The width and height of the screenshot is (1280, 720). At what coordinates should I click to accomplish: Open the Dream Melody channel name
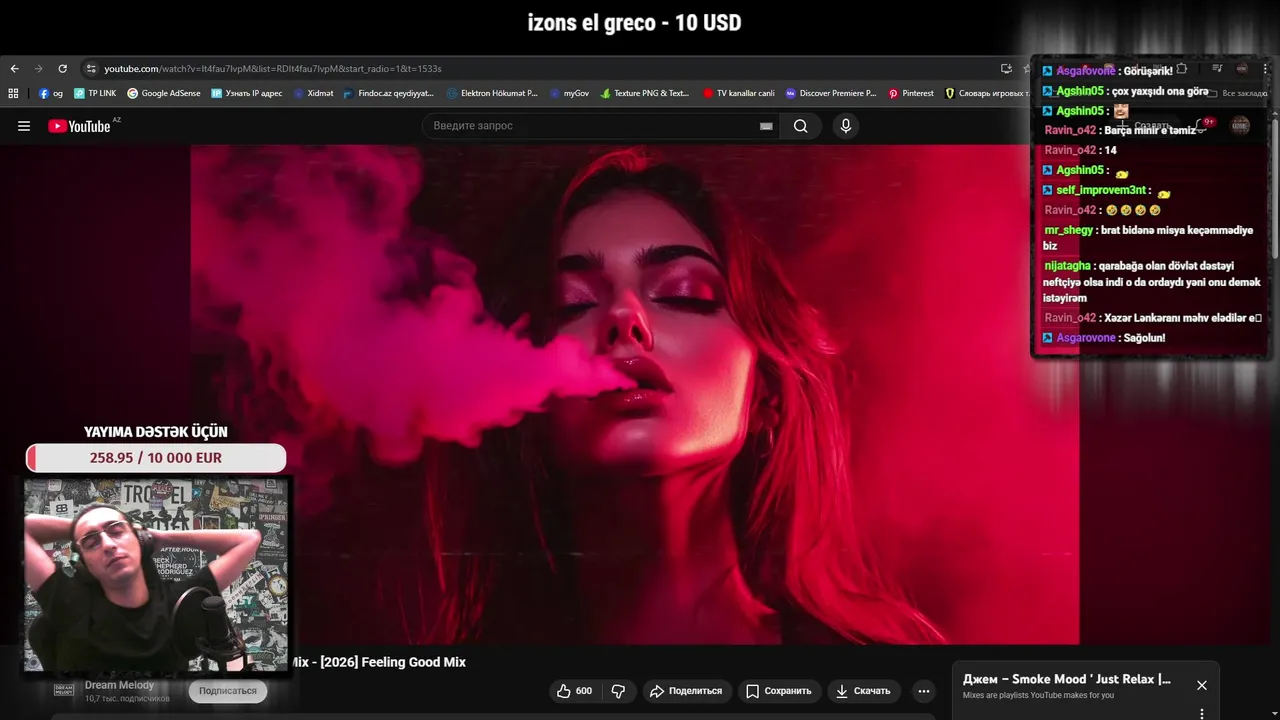[119, 685]
